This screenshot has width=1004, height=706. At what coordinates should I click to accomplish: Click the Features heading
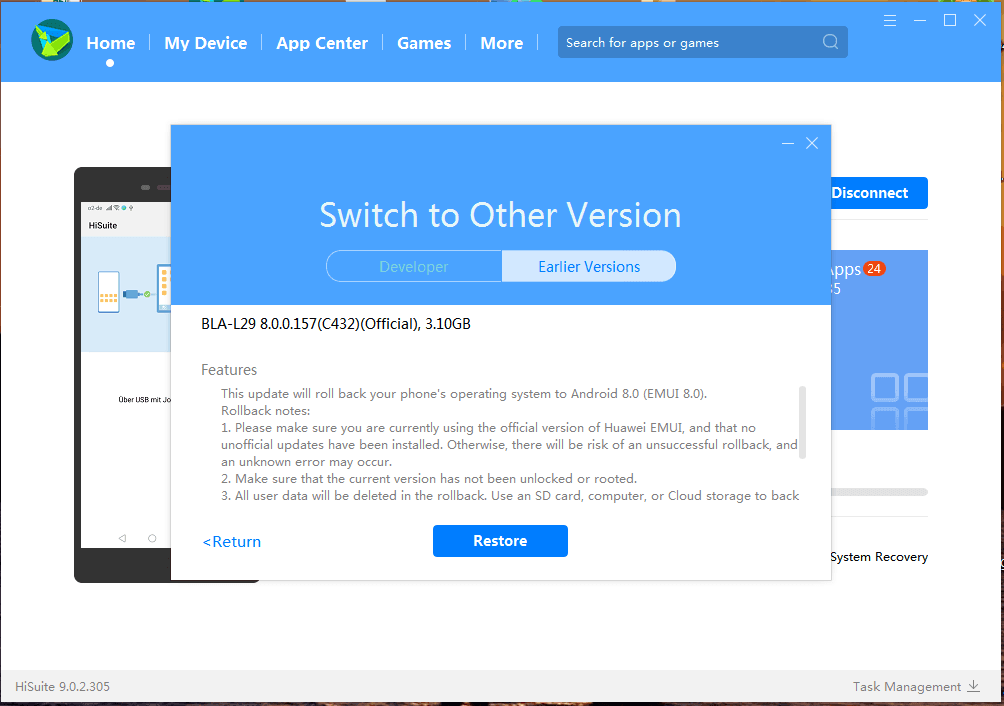point(229,370)
